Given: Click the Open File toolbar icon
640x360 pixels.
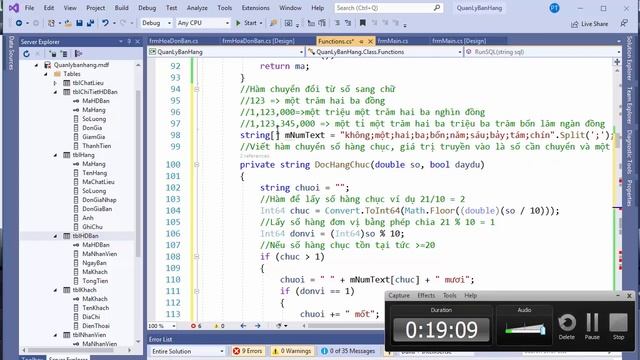Looking at the screenshot, I should 68,23.
